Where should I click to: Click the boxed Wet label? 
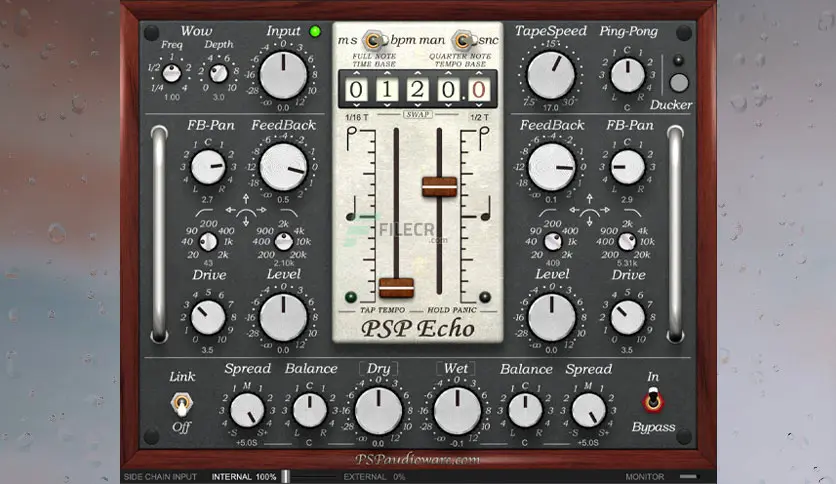(456, 369)
